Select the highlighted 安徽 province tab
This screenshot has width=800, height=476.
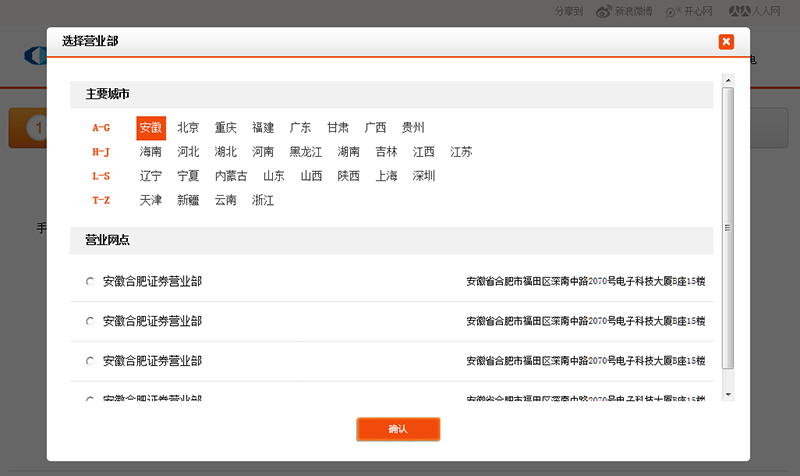[151, 128]
